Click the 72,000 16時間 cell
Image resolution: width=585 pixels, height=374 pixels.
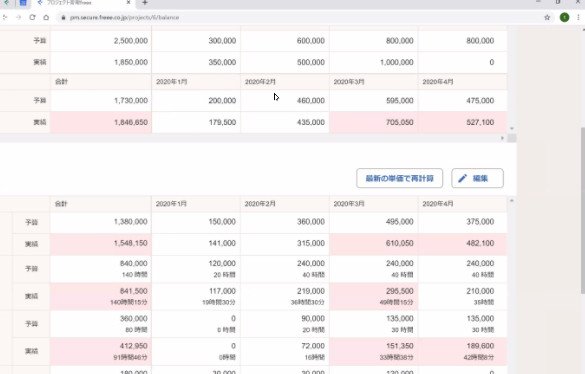[x=285, y=352]
